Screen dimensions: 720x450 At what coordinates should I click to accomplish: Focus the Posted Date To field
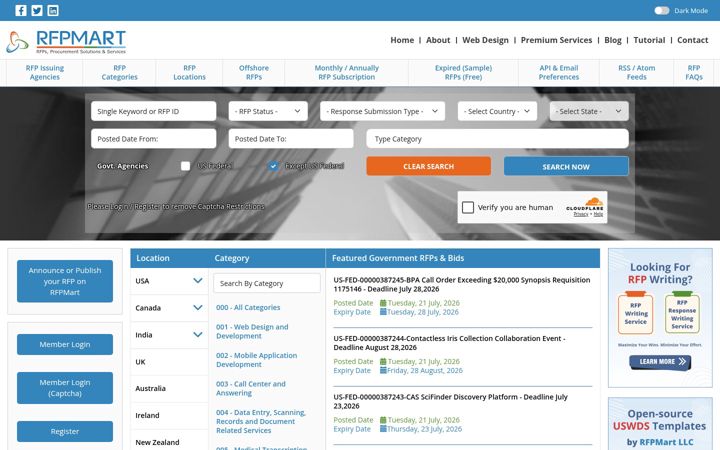coord(291,139)
